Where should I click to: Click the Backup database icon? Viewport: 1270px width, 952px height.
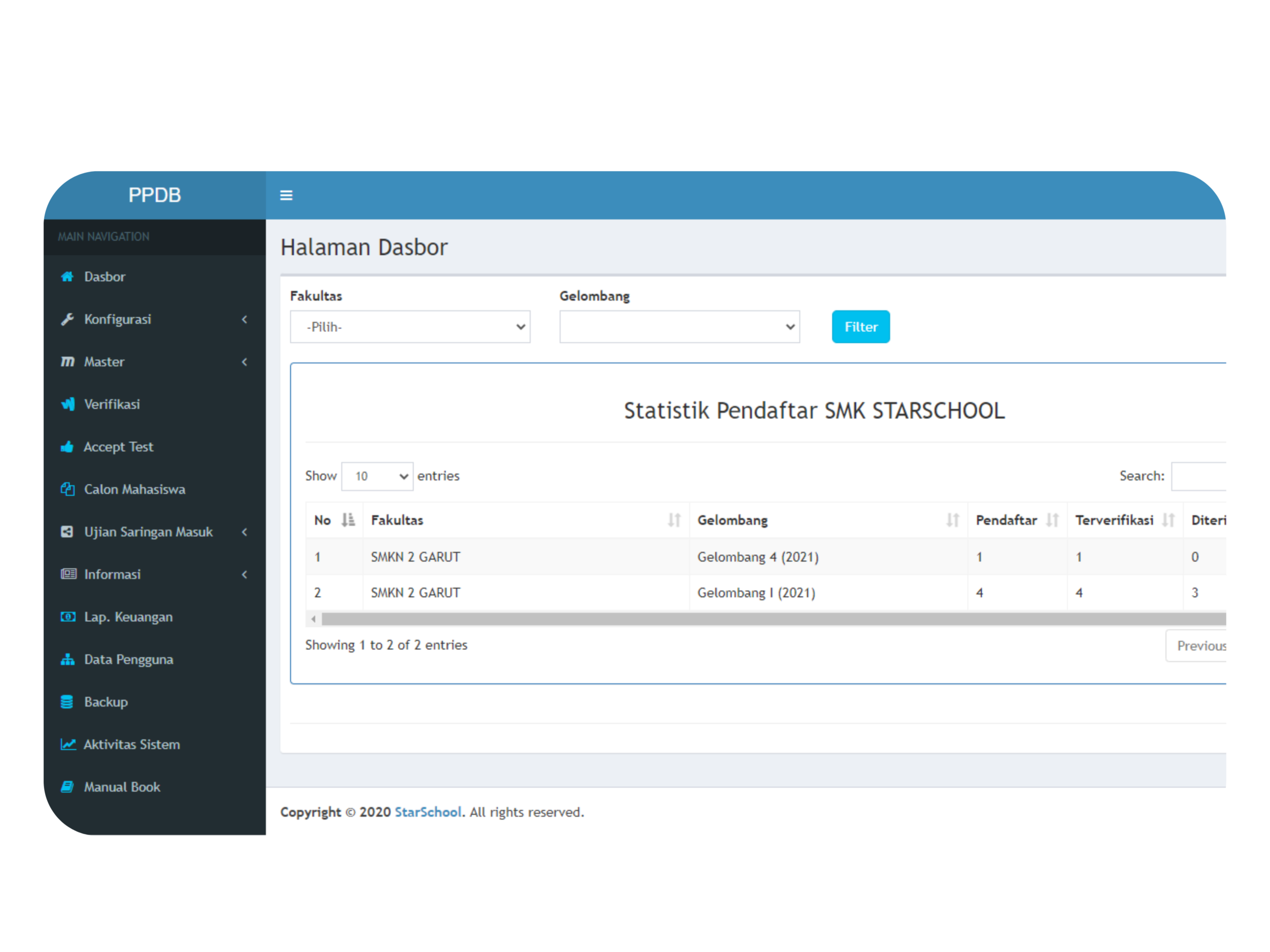point(67,701)
